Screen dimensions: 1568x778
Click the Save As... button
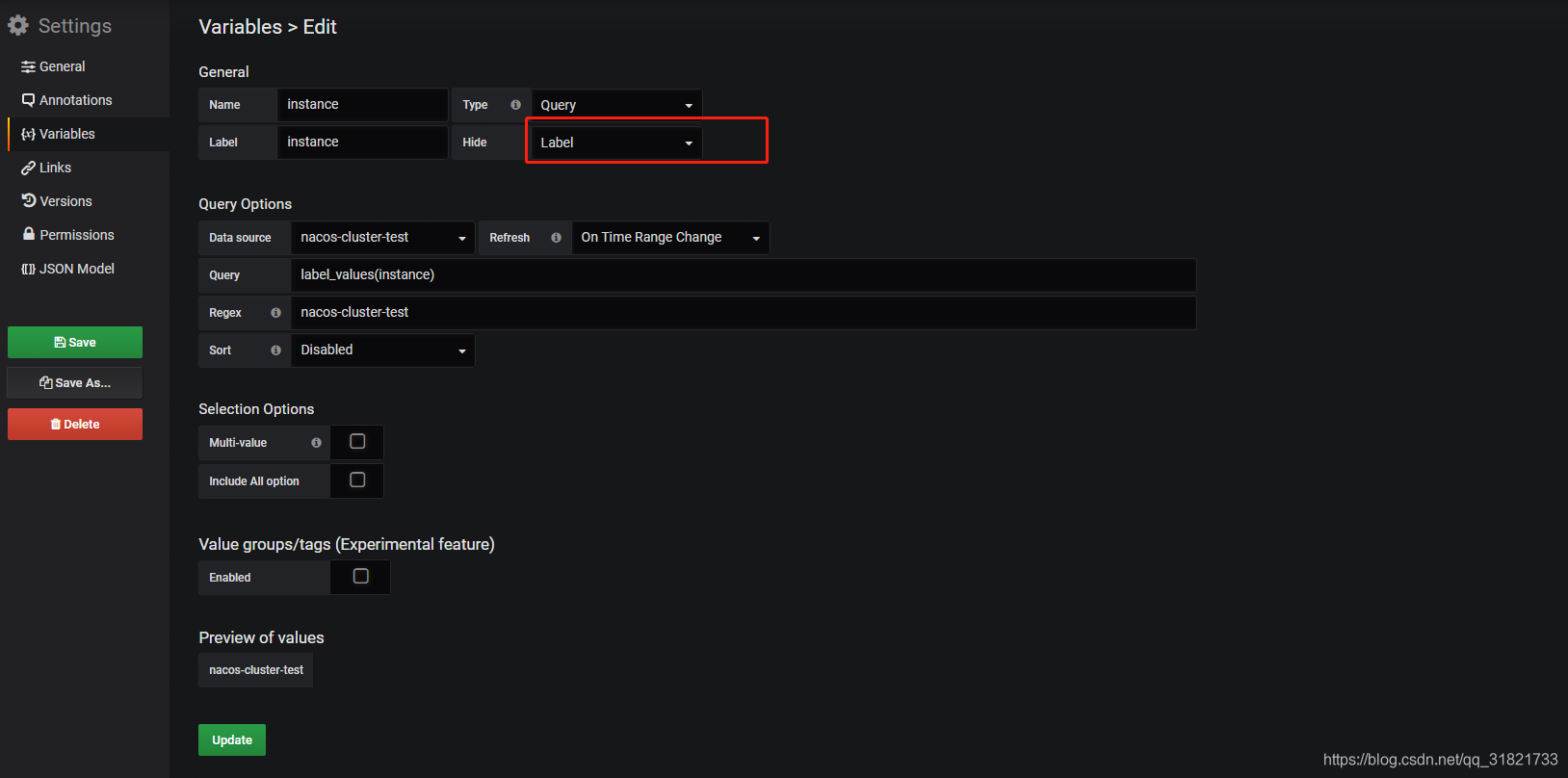pos(75,383)
